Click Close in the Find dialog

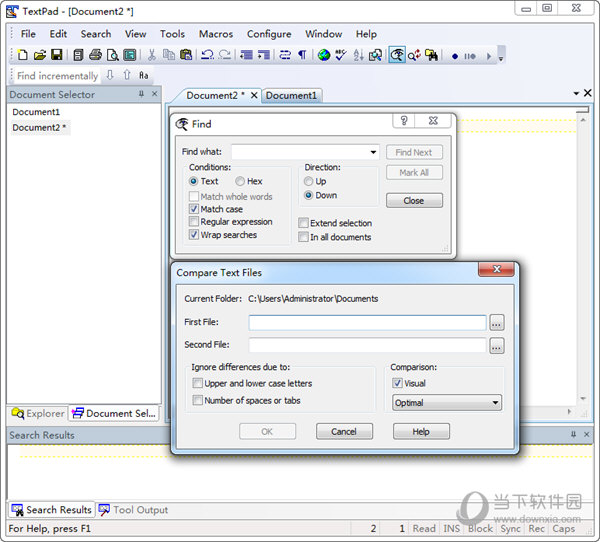[414, 201]
